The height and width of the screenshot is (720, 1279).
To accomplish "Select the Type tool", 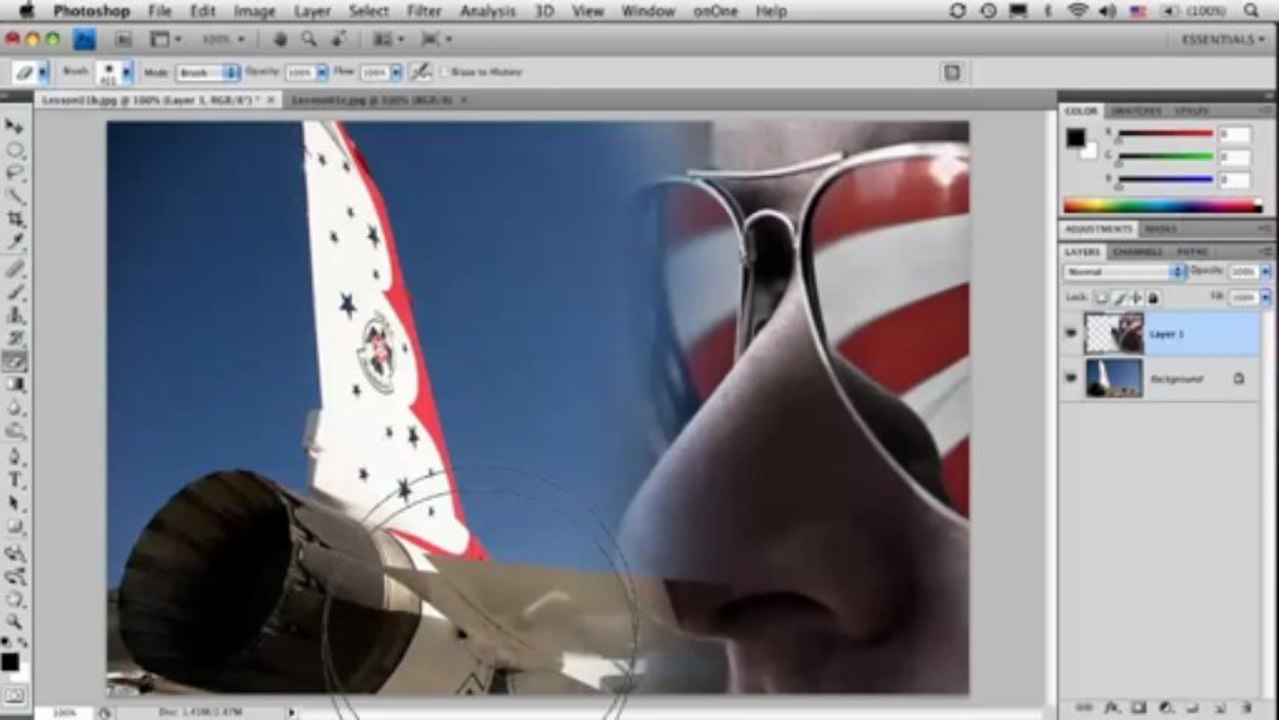I will [x=14, y=481].
